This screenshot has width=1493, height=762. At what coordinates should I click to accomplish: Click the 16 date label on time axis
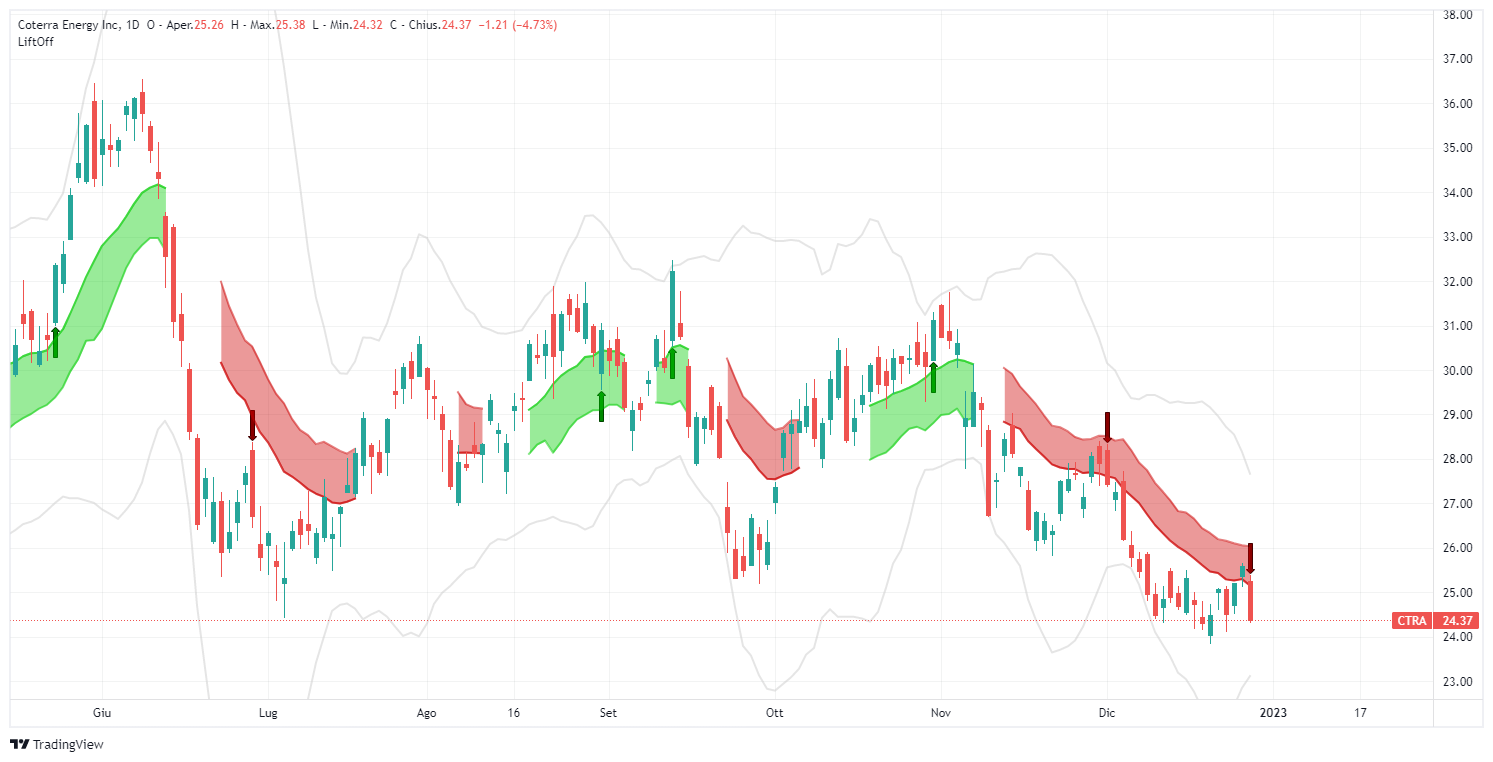click(513, 714)
